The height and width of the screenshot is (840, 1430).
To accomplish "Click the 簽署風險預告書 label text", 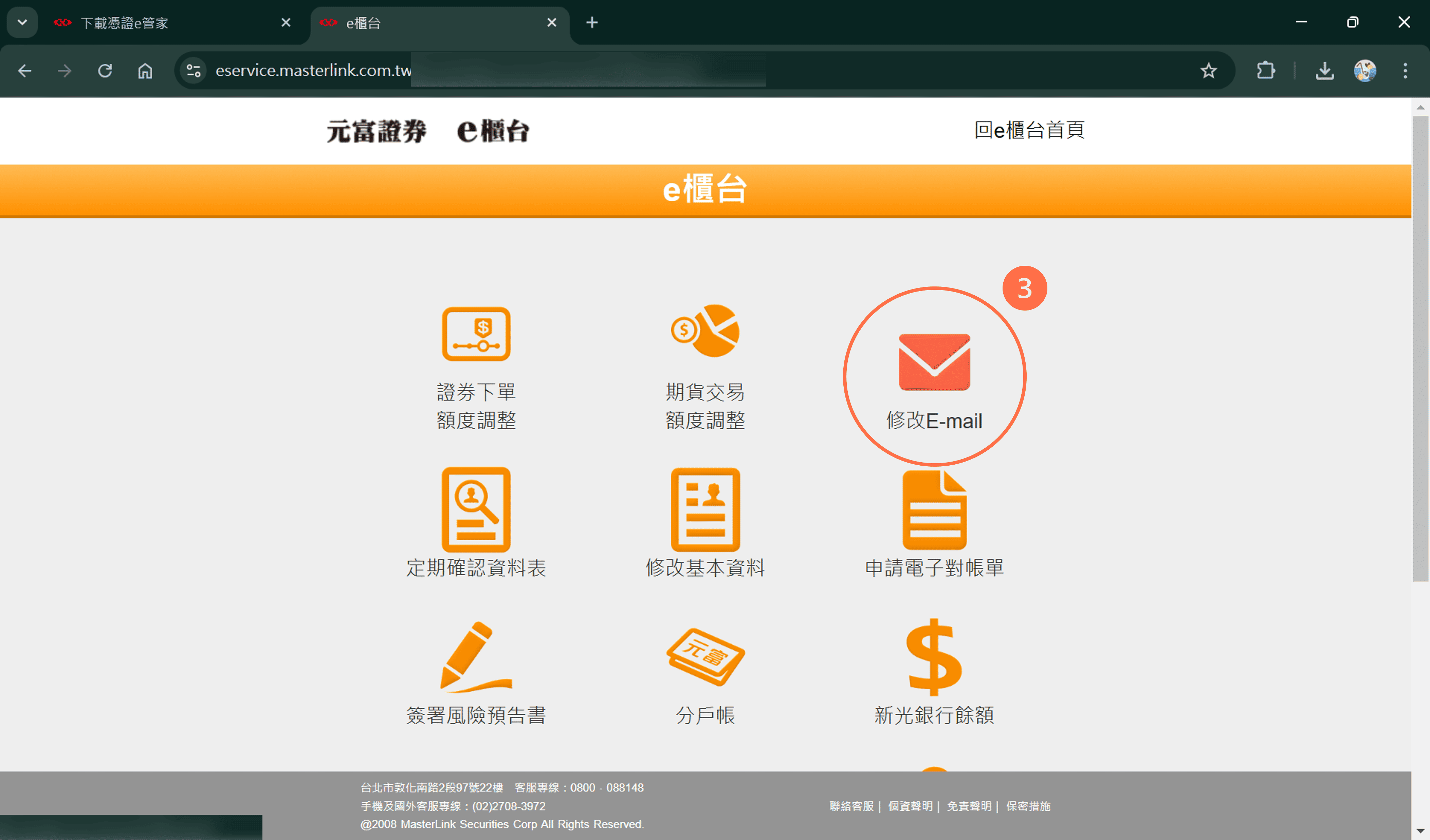I will click(476, 715).
